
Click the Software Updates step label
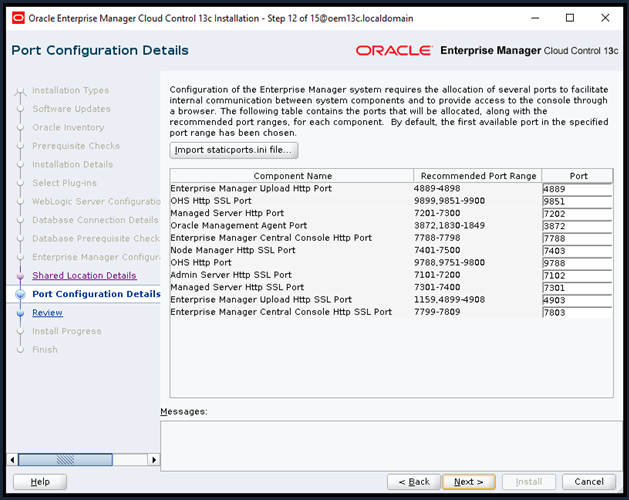pyautogui.click(x=71, y=109)
